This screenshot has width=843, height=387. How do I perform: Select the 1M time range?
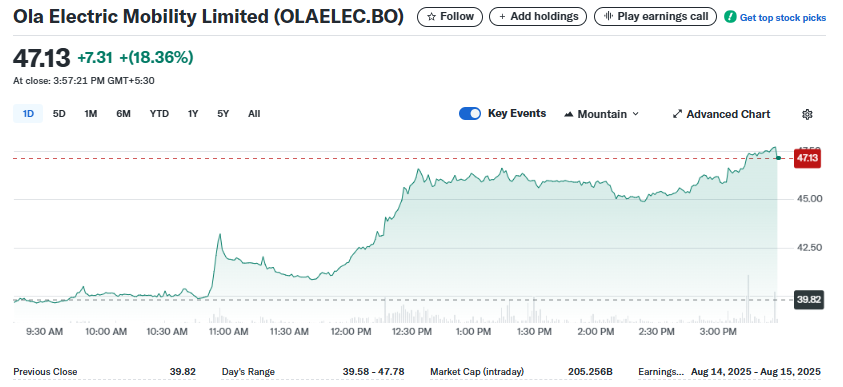click(x=91, y=113)
